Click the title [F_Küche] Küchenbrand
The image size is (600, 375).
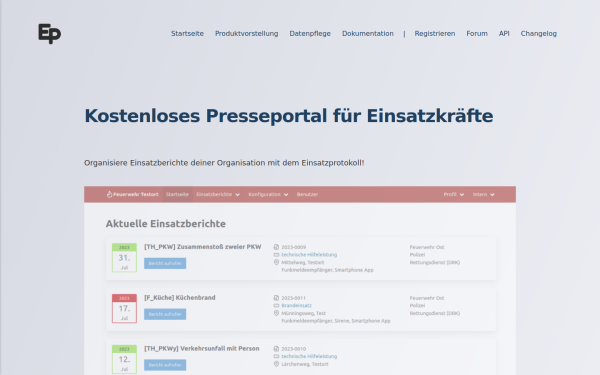180,298
